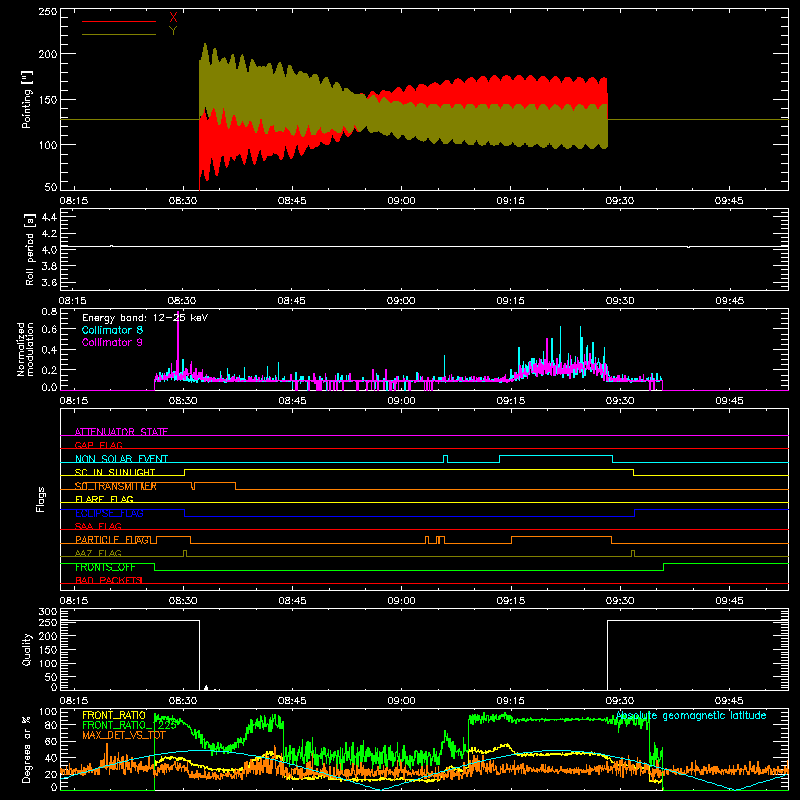Viewport: 800px width, 800px height.
Task: Click the 'Absolute geomagnetic latitude' label
Action: [x=691, y=715]
